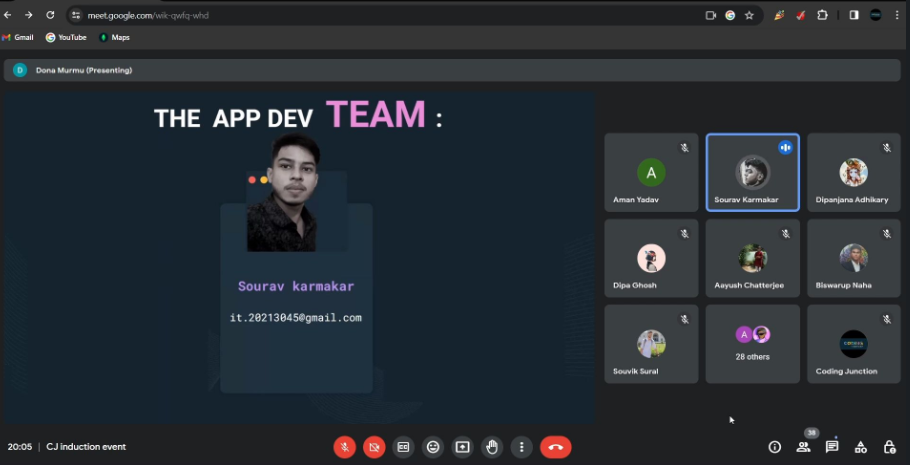Show the people participants panel
The height and width of the screenshot is (465, 910).
[x=803, y=447]
